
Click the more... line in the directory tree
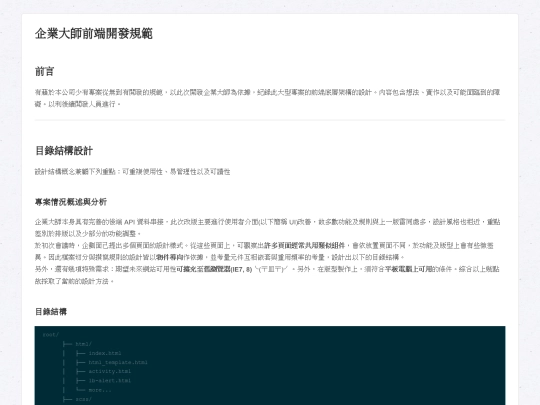coord(100,390)
